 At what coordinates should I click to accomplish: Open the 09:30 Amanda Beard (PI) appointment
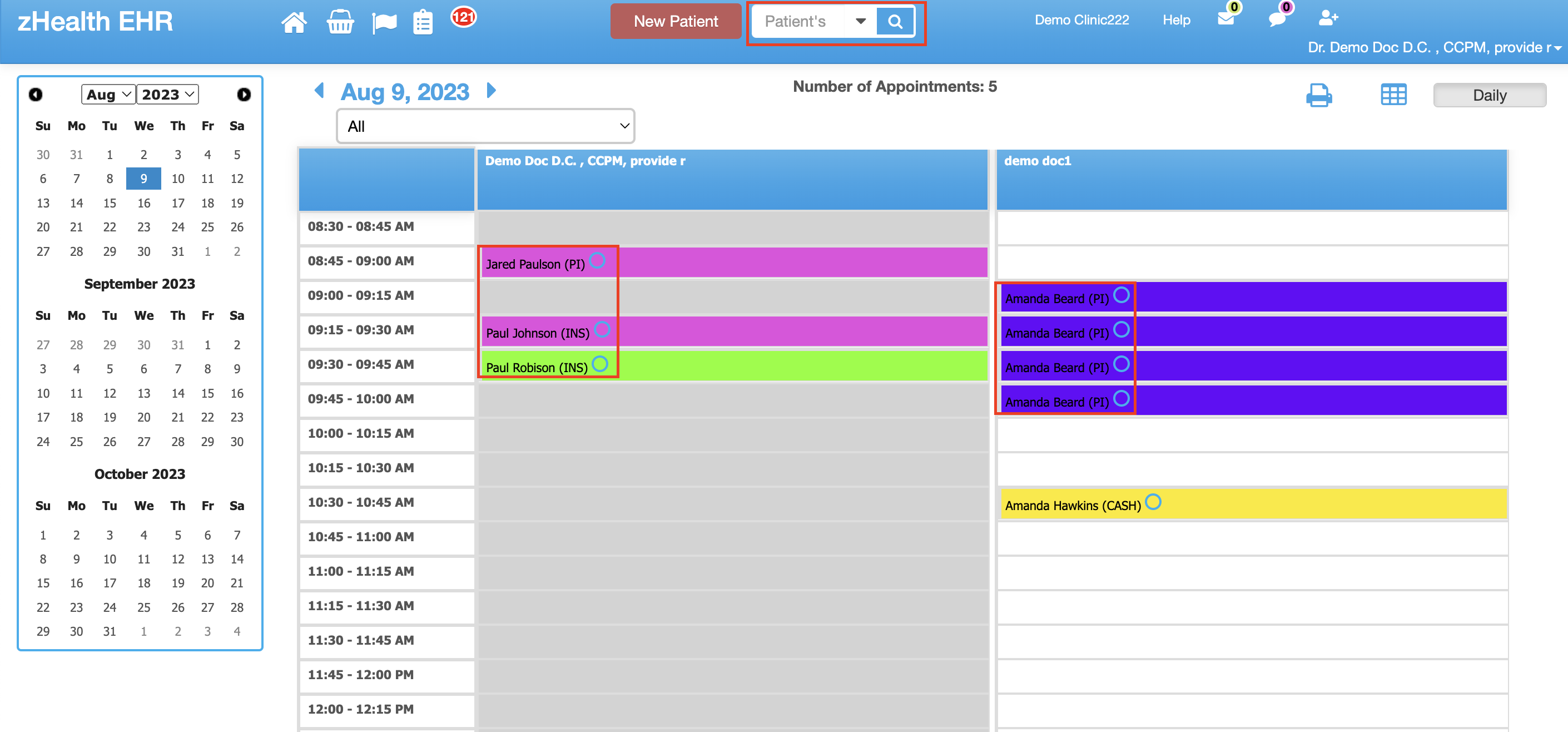coord(1253,366)
